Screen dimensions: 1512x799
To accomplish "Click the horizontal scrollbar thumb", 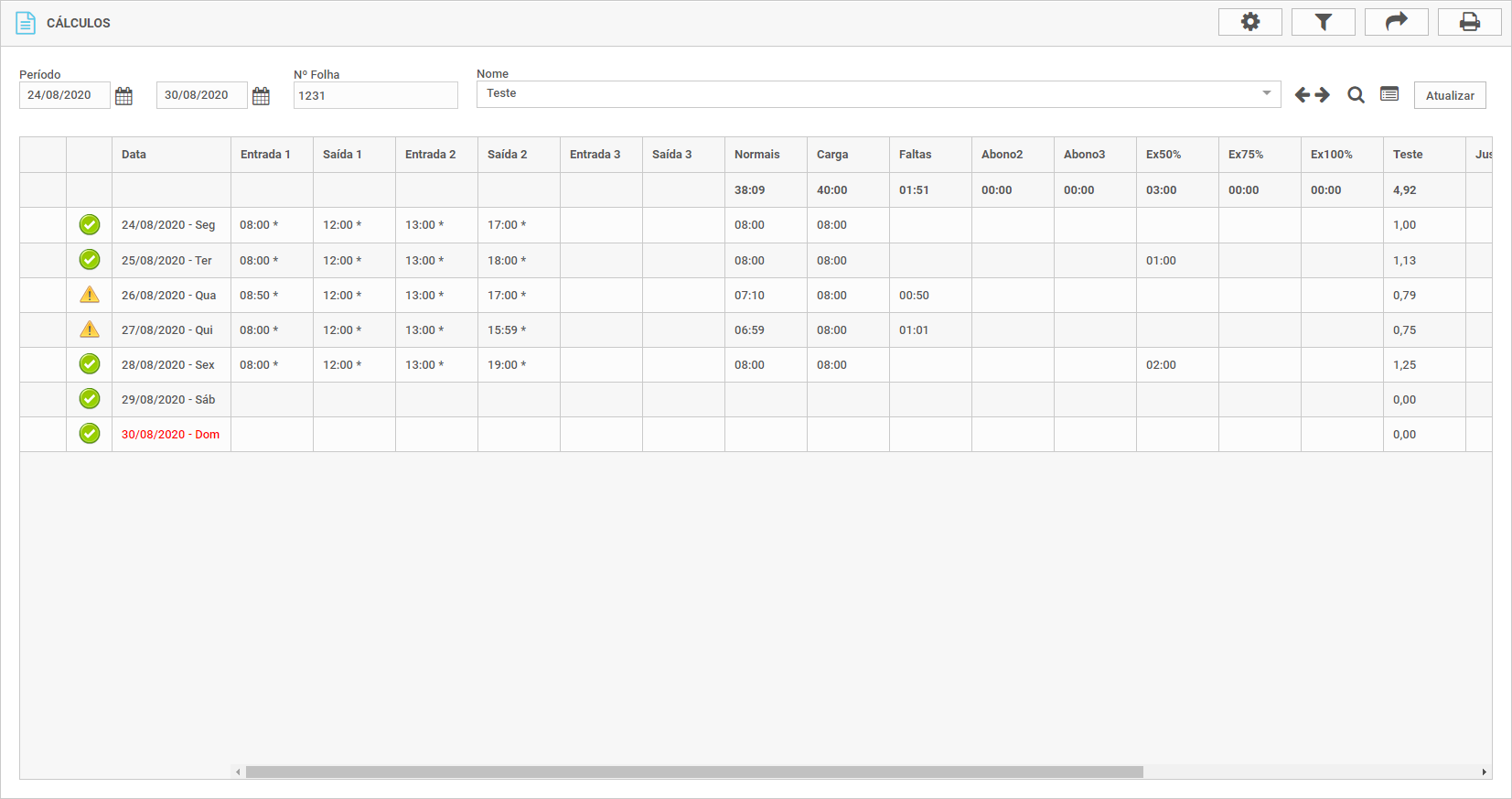I will (693, 772).
